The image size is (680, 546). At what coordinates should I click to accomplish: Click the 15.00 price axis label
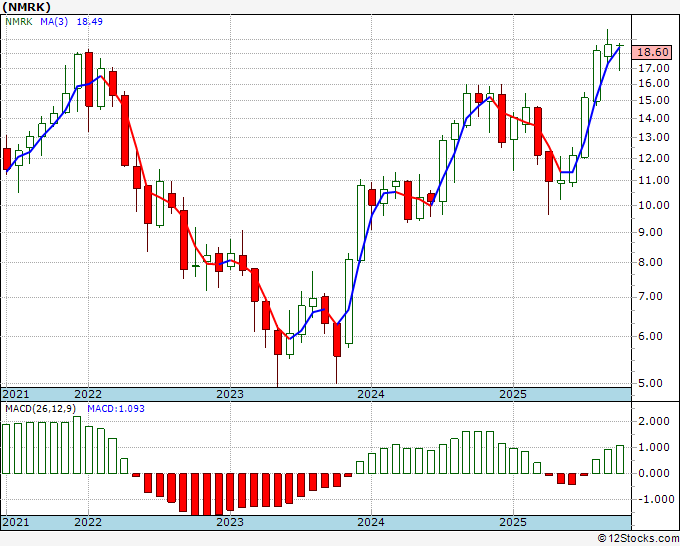click(654, 100)
